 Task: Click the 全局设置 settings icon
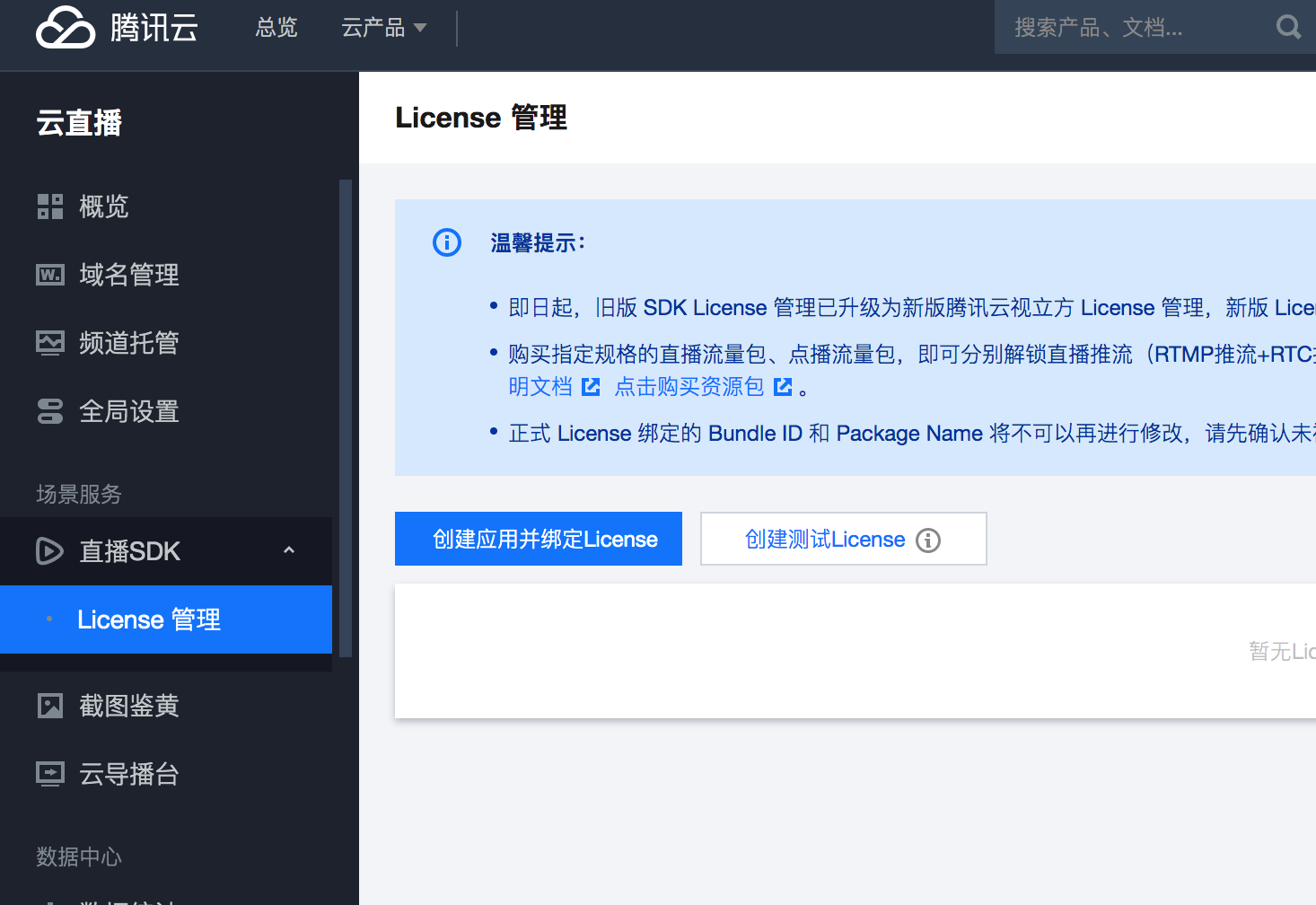[50, 411]
